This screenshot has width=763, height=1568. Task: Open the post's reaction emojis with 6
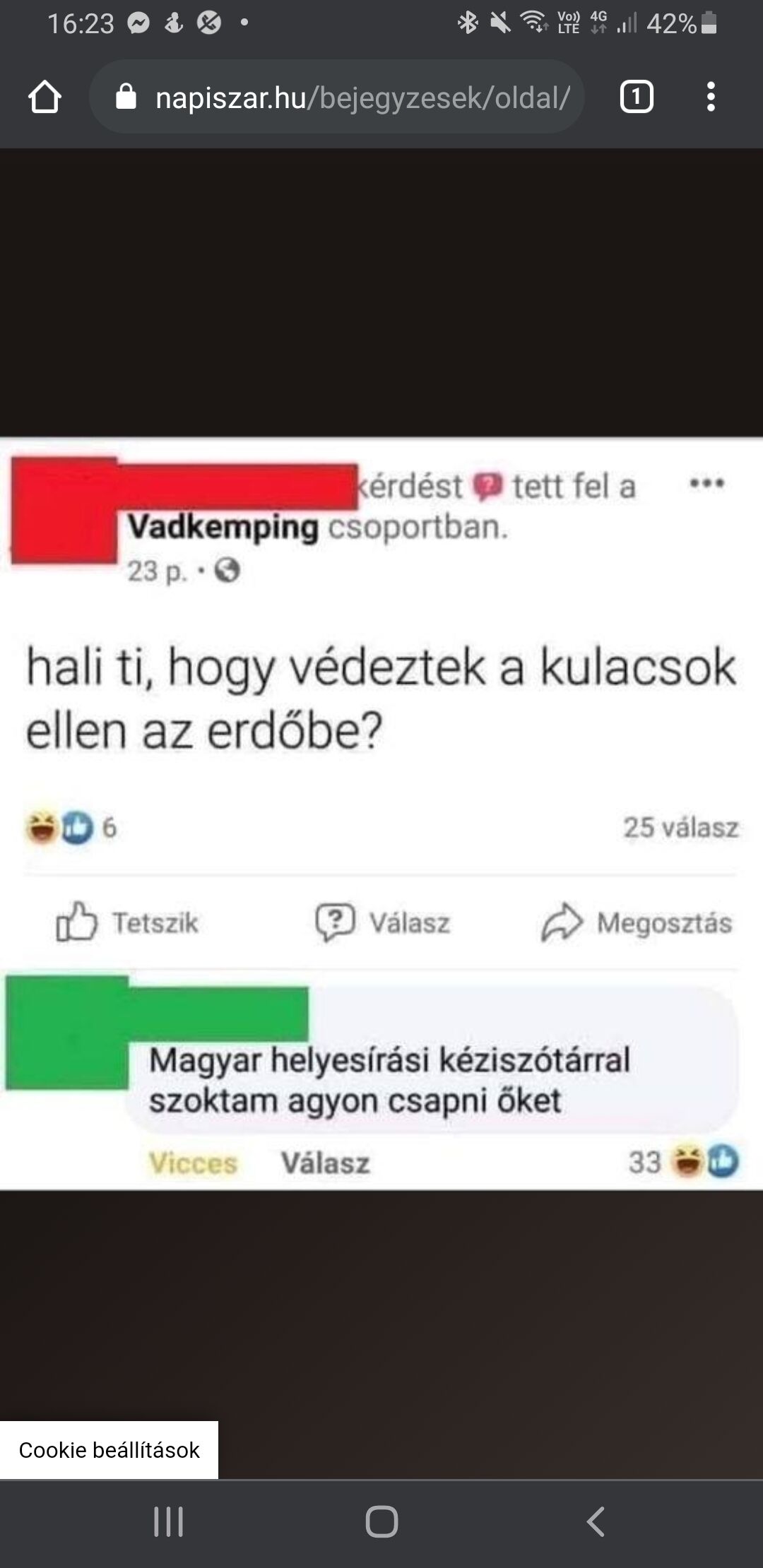[71, 827]
